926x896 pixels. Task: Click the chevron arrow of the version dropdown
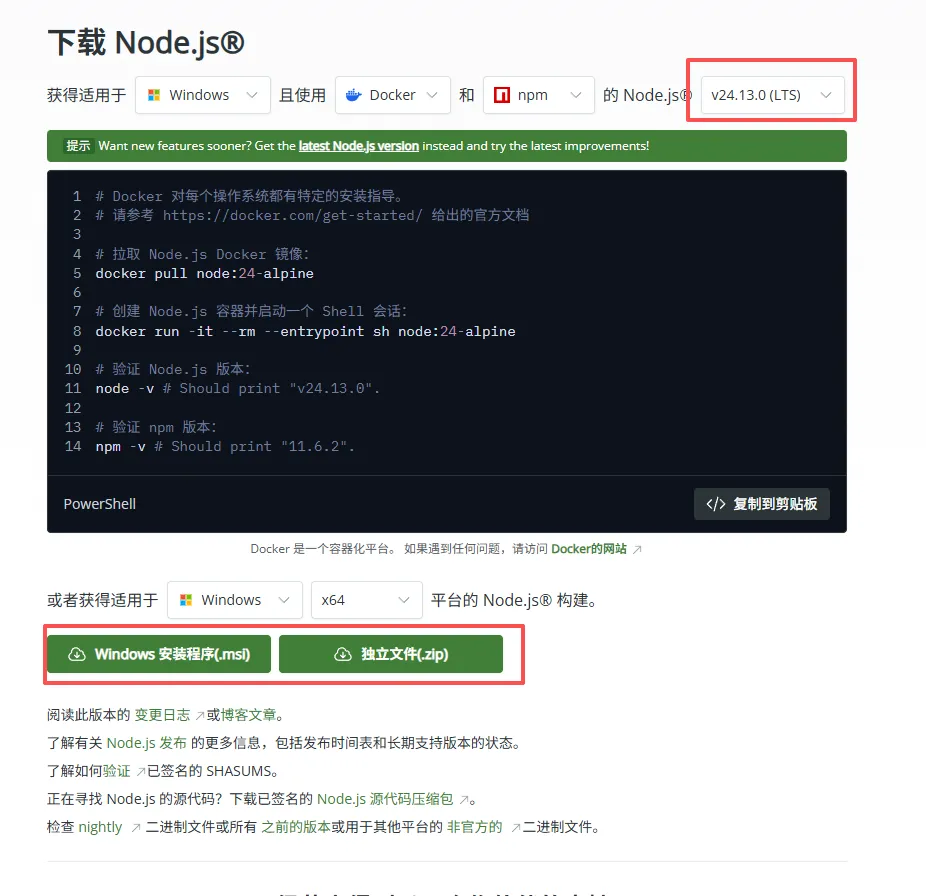tap(826, 95)
